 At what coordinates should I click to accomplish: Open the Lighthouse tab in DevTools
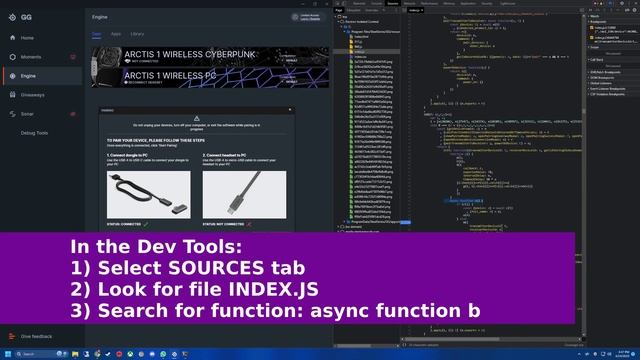[x=508, y=4]
